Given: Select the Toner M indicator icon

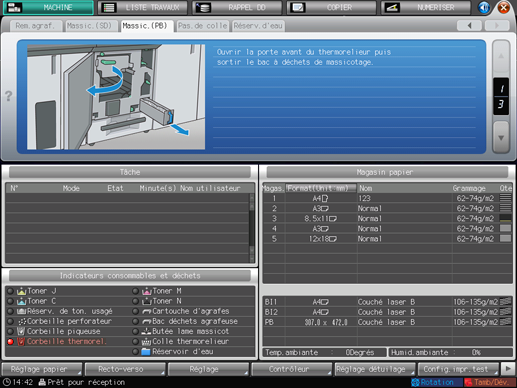Looking at the screenshot, I should point(147,291).
